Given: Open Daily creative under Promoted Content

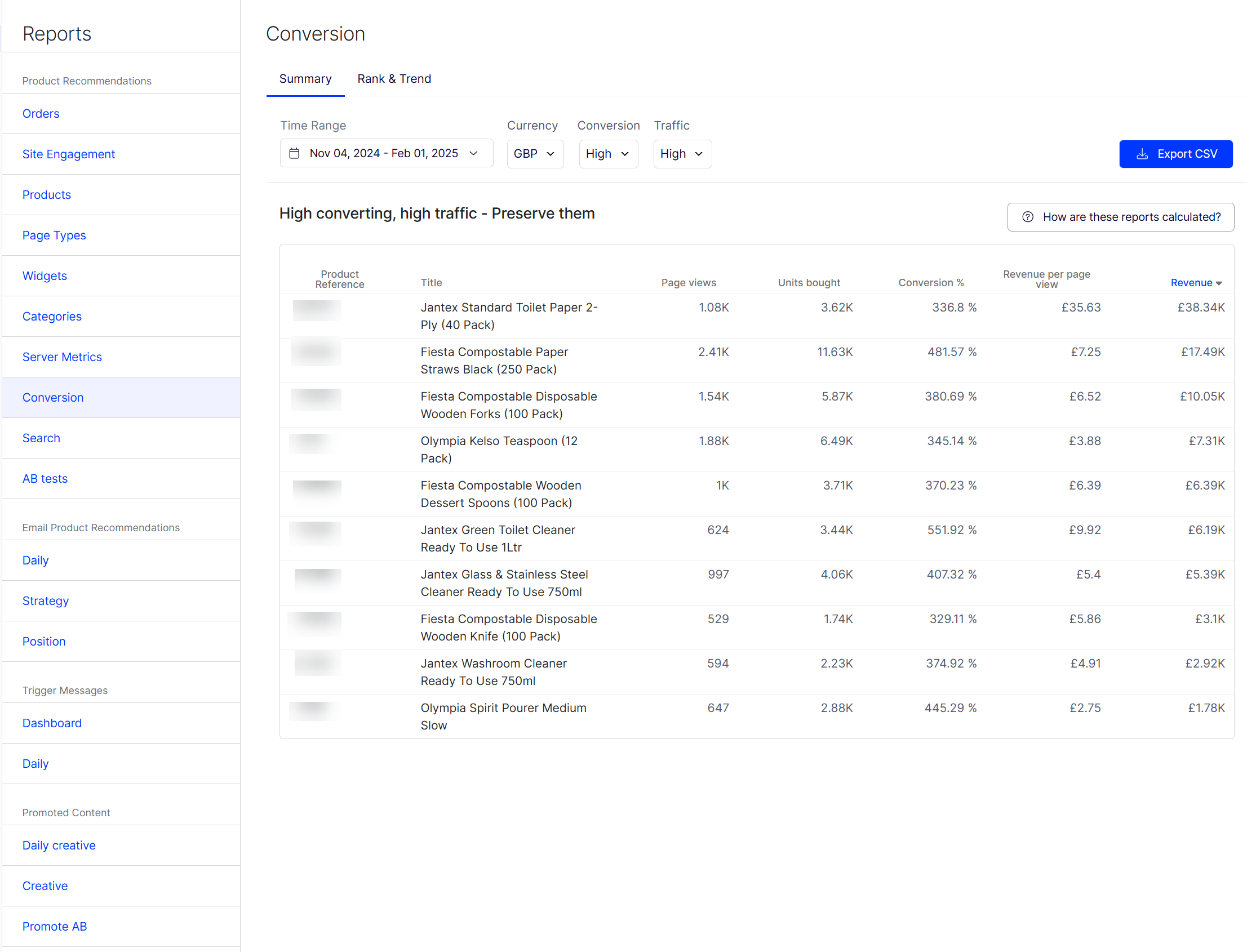Looking at the screenshot, I should coord(59,846).
